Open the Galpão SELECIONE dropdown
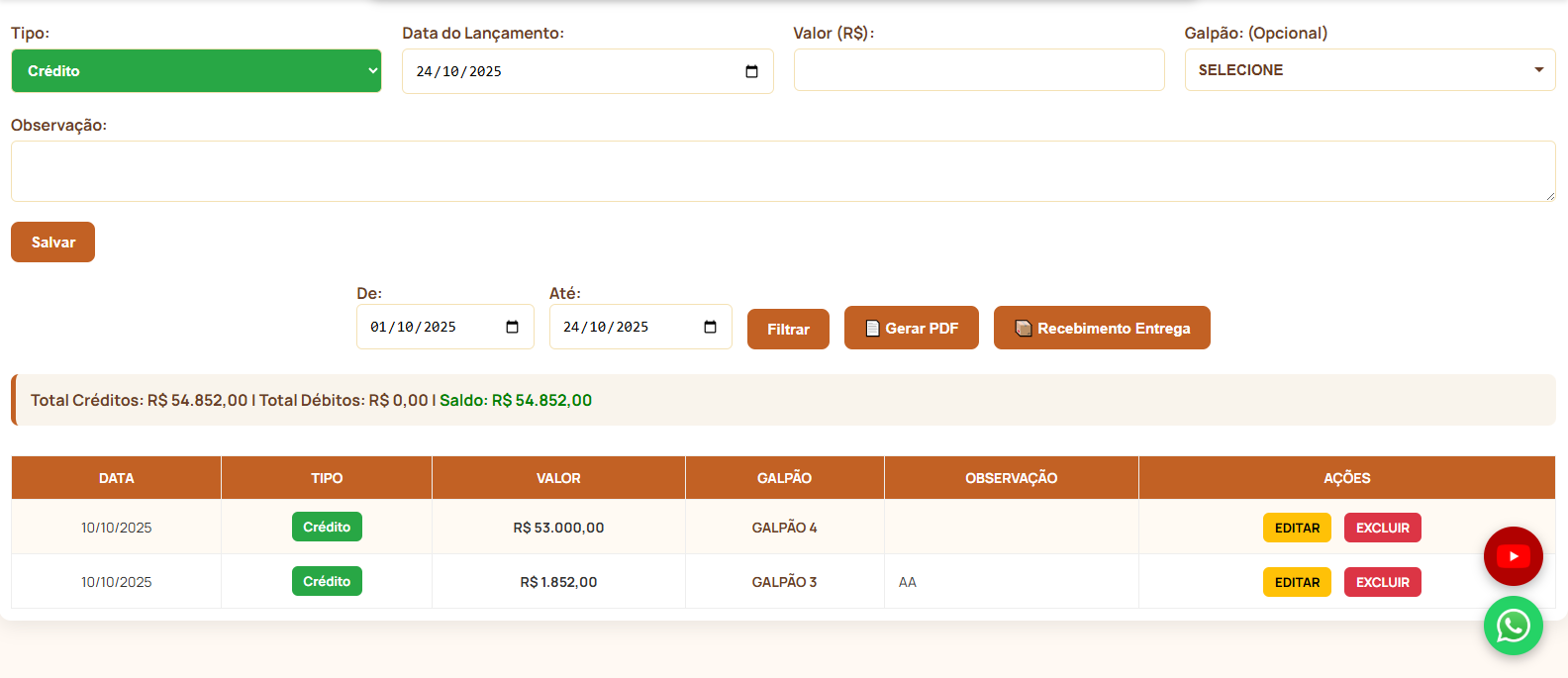Viewport: 1568px width, 678px height. pos(1369,70)
